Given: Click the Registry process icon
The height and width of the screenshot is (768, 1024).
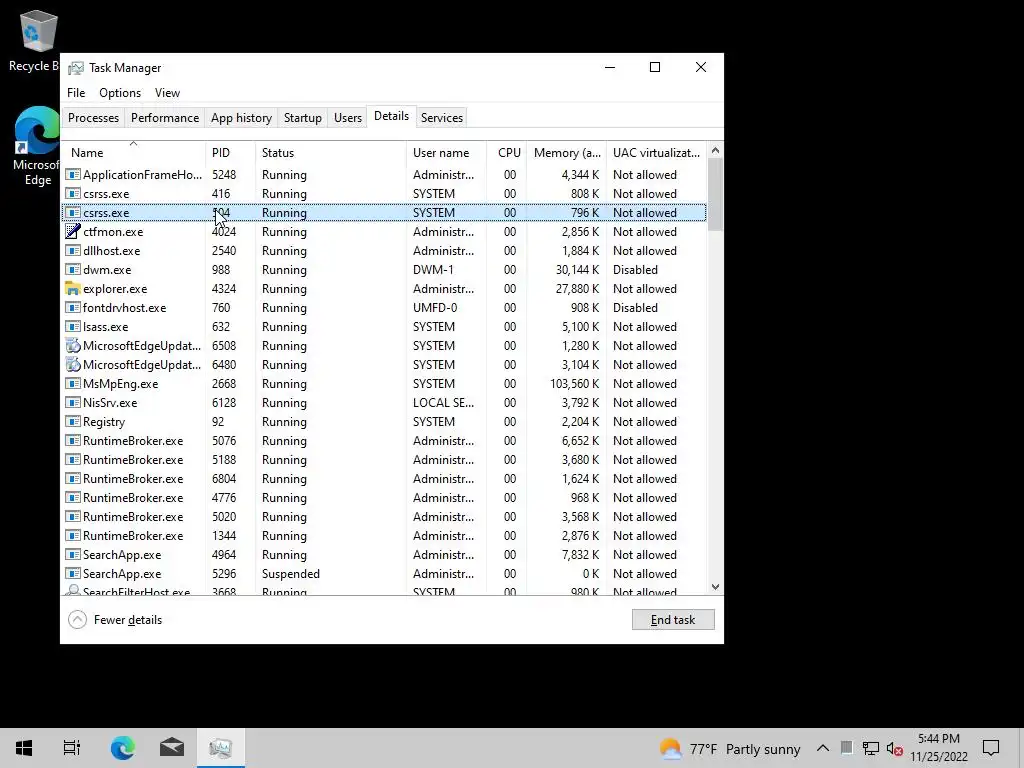Looking at the screenshot, I should [73, 422].
